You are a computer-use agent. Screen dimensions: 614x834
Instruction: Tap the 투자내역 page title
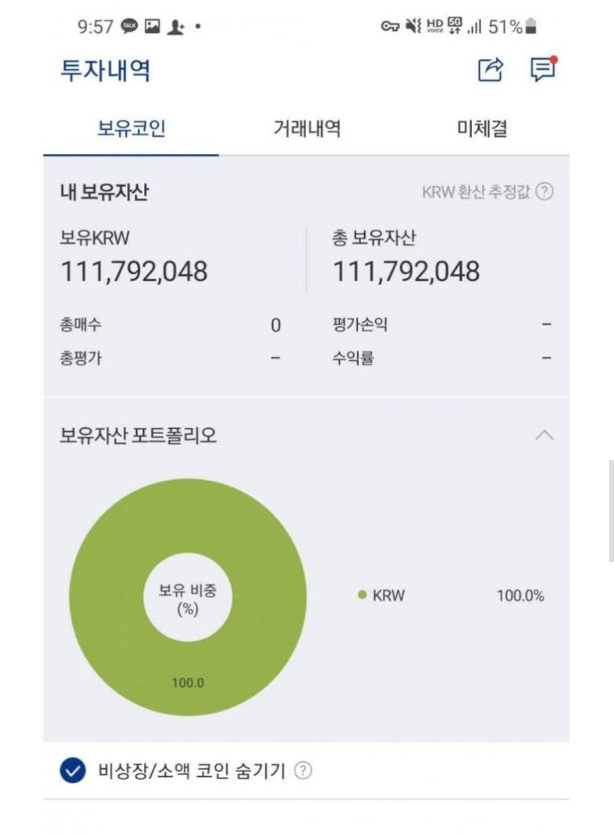pyautogui.click(x=105, y=71)
